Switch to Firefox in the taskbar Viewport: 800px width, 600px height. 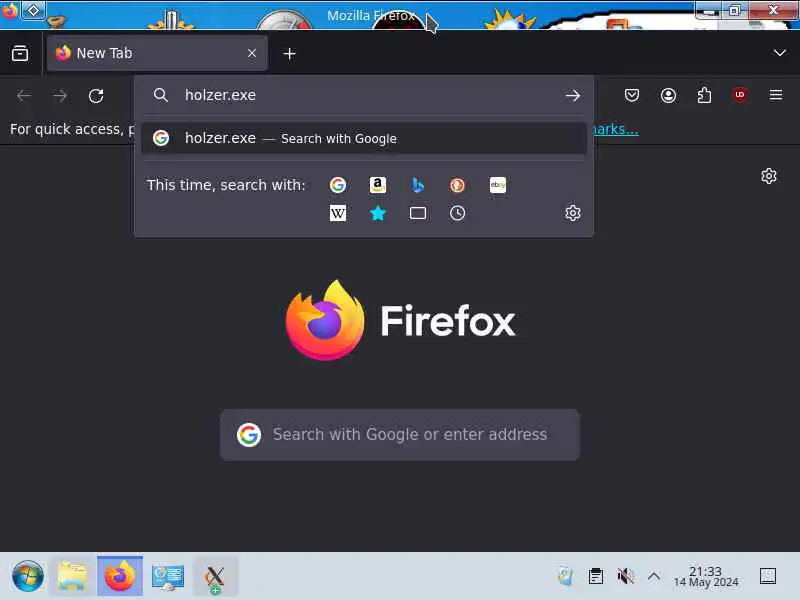120,577
